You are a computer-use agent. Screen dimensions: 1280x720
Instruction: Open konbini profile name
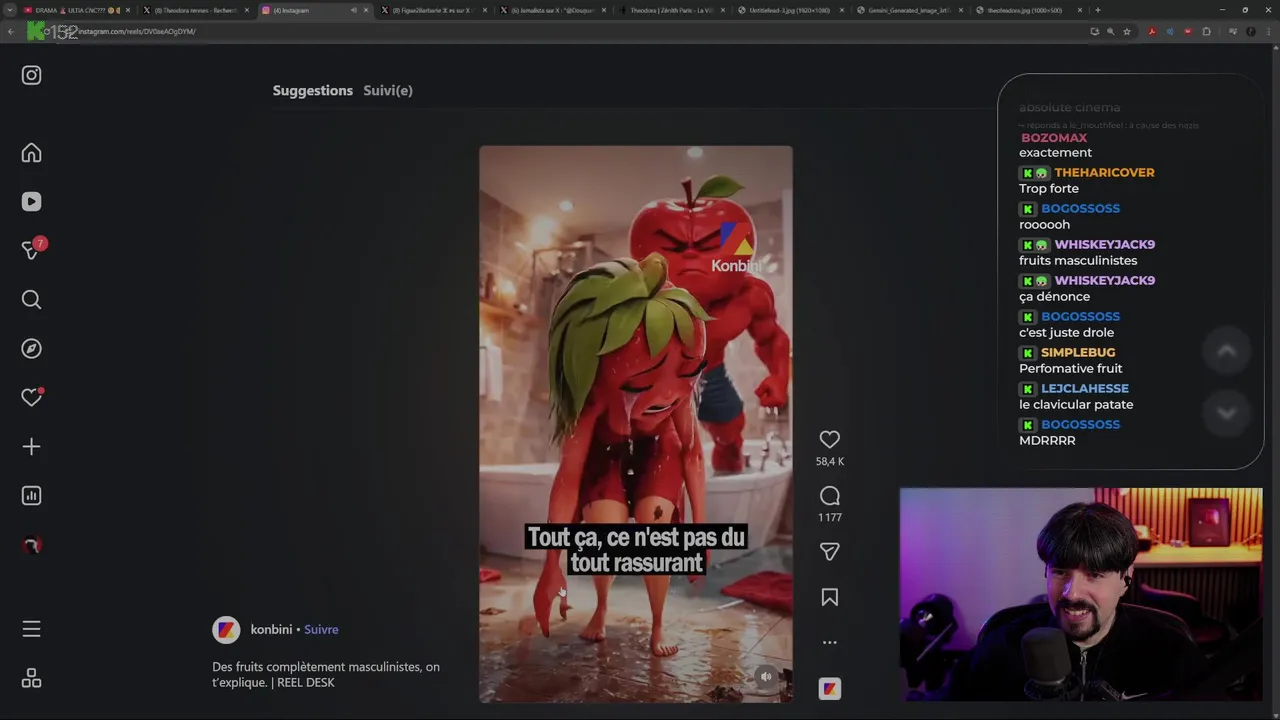coord(271,629)
